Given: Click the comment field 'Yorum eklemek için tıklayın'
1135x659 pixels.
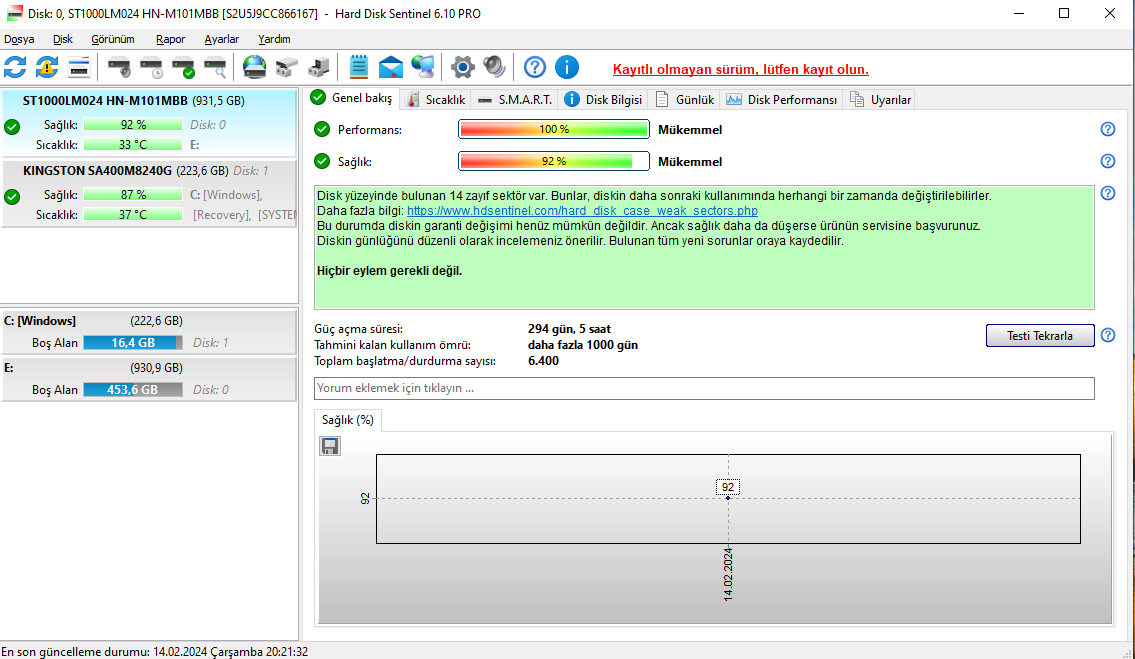Looking at the screenshot, I should tap(704, 388).
